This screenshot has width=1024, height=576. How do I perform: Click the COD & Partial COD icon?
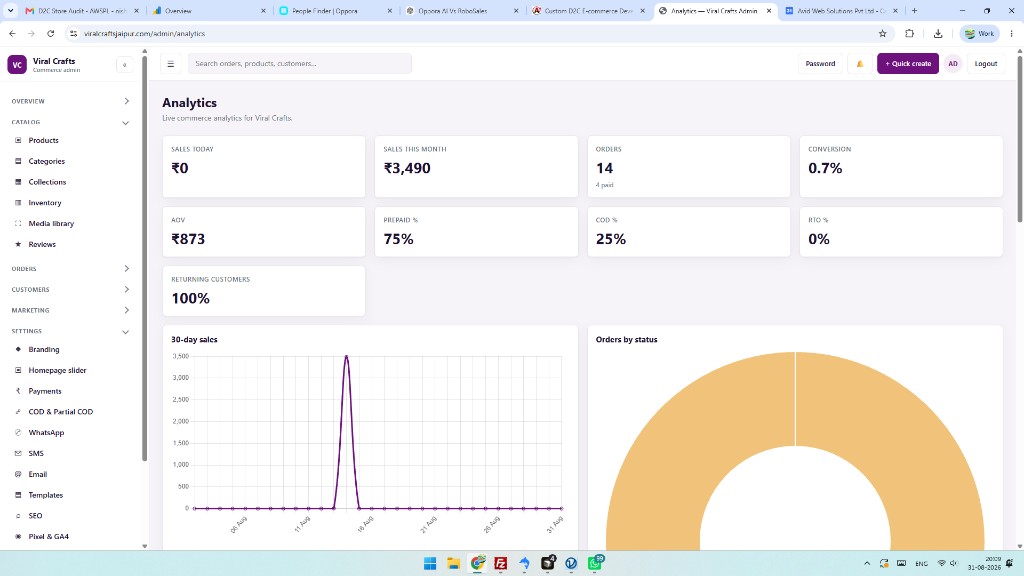18,412
